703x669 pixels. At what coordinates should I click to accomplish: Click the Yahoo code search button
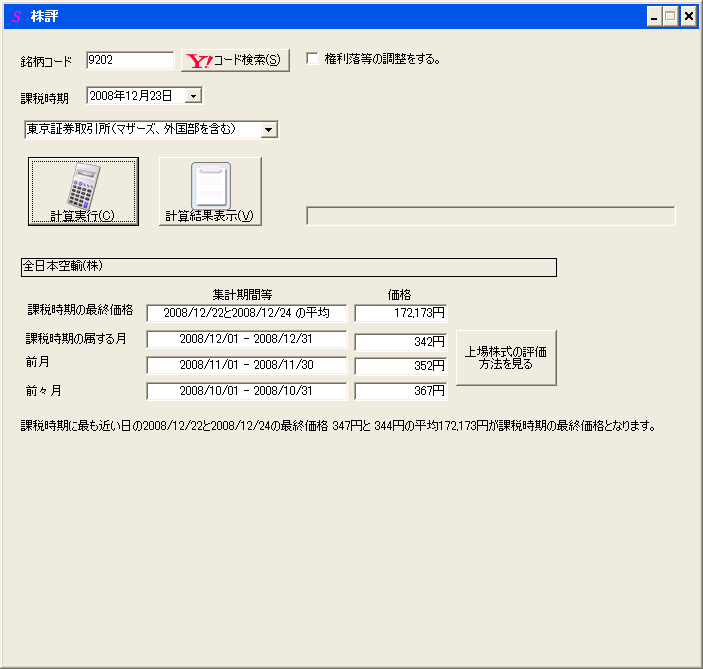(235, 60)
